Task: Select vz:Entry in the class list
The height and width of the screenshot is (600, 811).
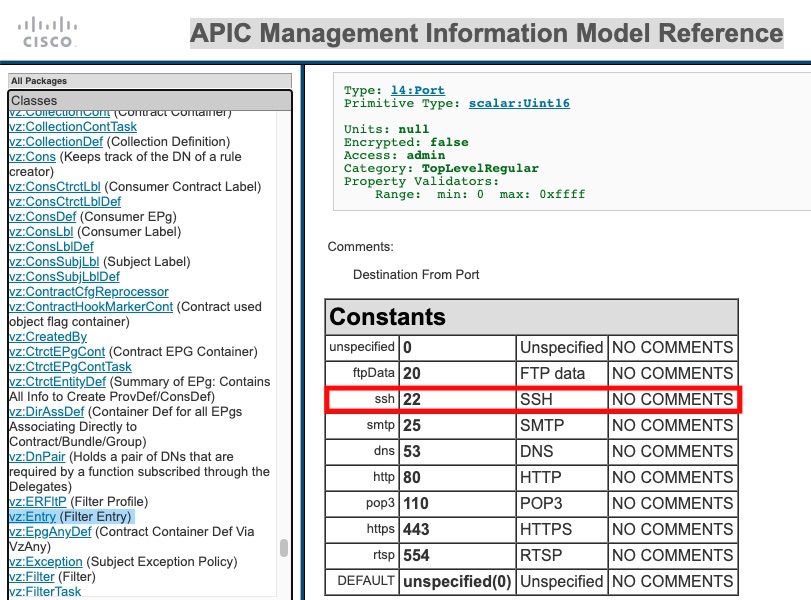Action: (x=33, y=517)
